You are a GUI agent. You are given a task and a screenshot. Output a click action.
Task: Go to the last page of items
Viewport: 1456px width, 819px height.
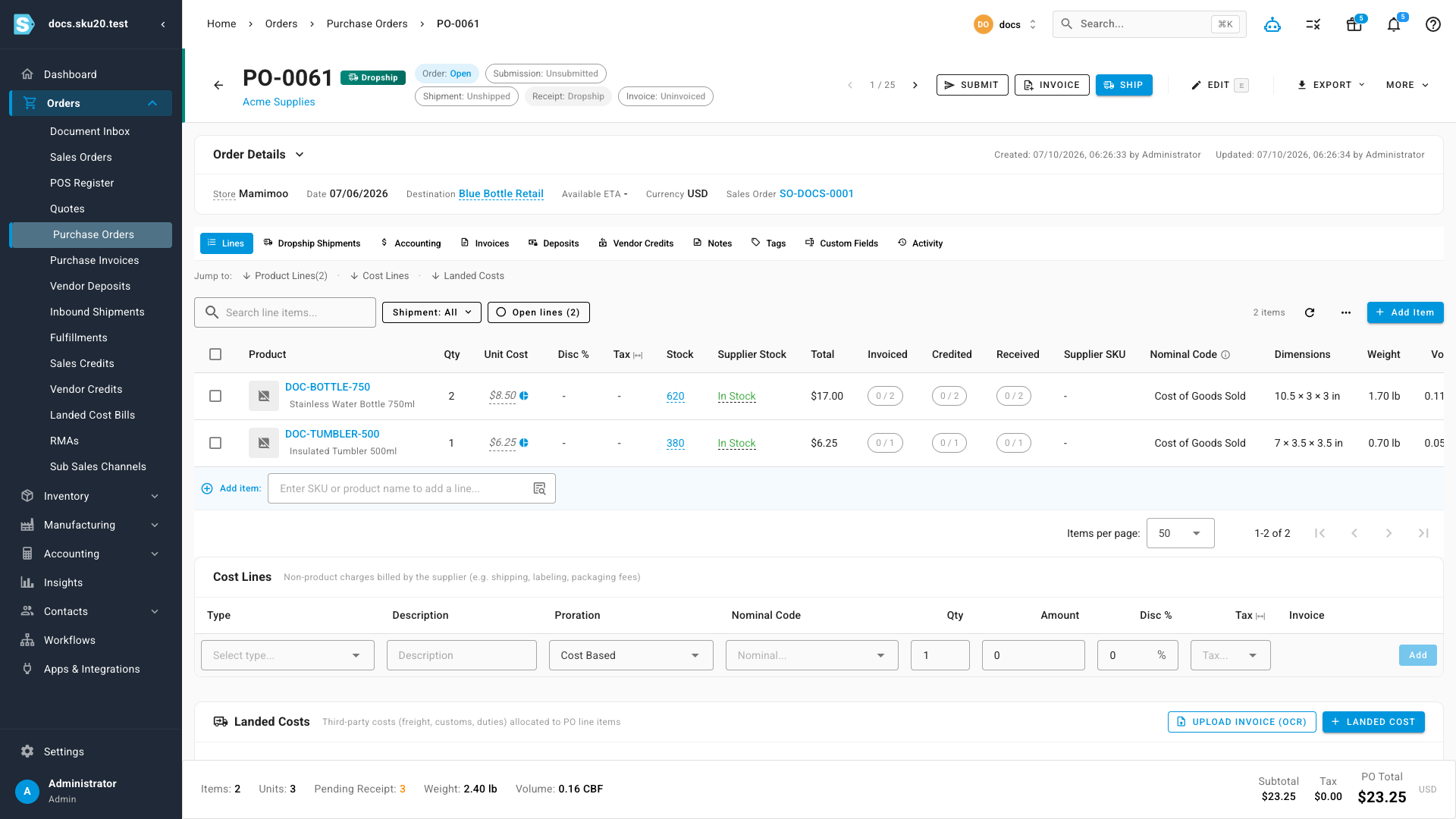pyautogui.click(x=1423, y=533)
